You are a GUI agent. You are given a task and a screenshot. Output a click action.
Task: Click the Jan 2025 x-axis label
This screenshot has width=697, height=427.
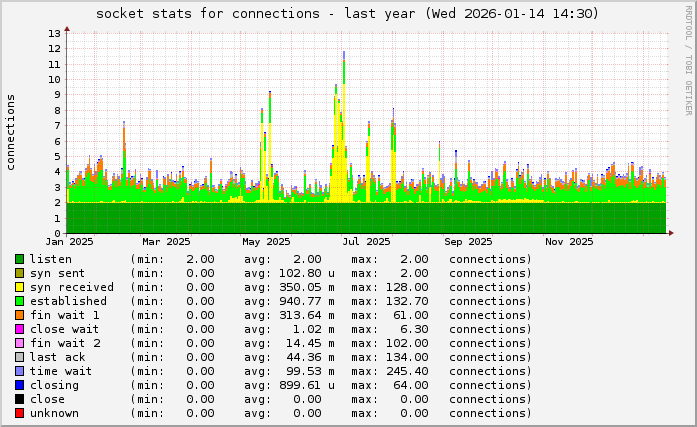(x=69, y=241)
